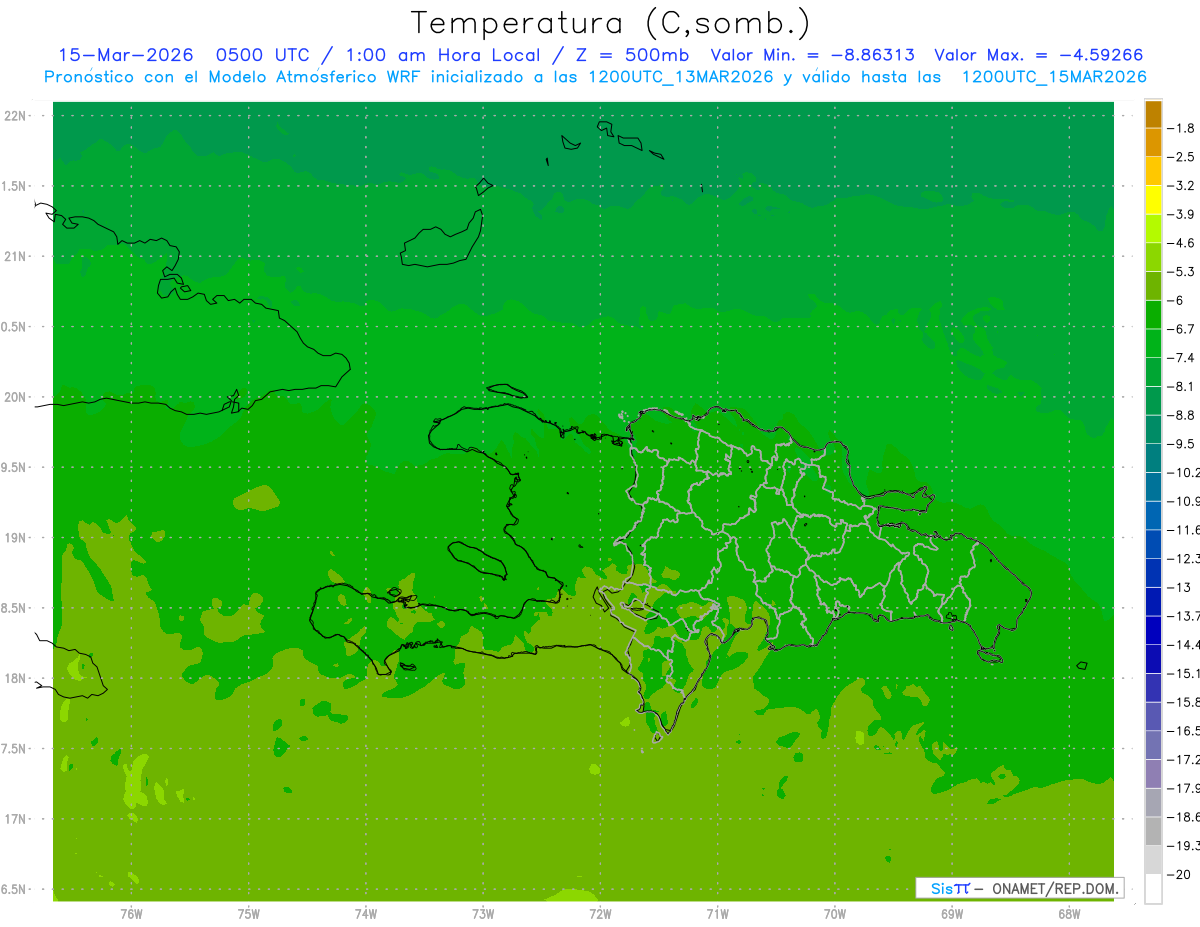Click the lime swatch between -3.9 and -4.6
This screenshot has width=1200, height=927.
pos(1153,229)
